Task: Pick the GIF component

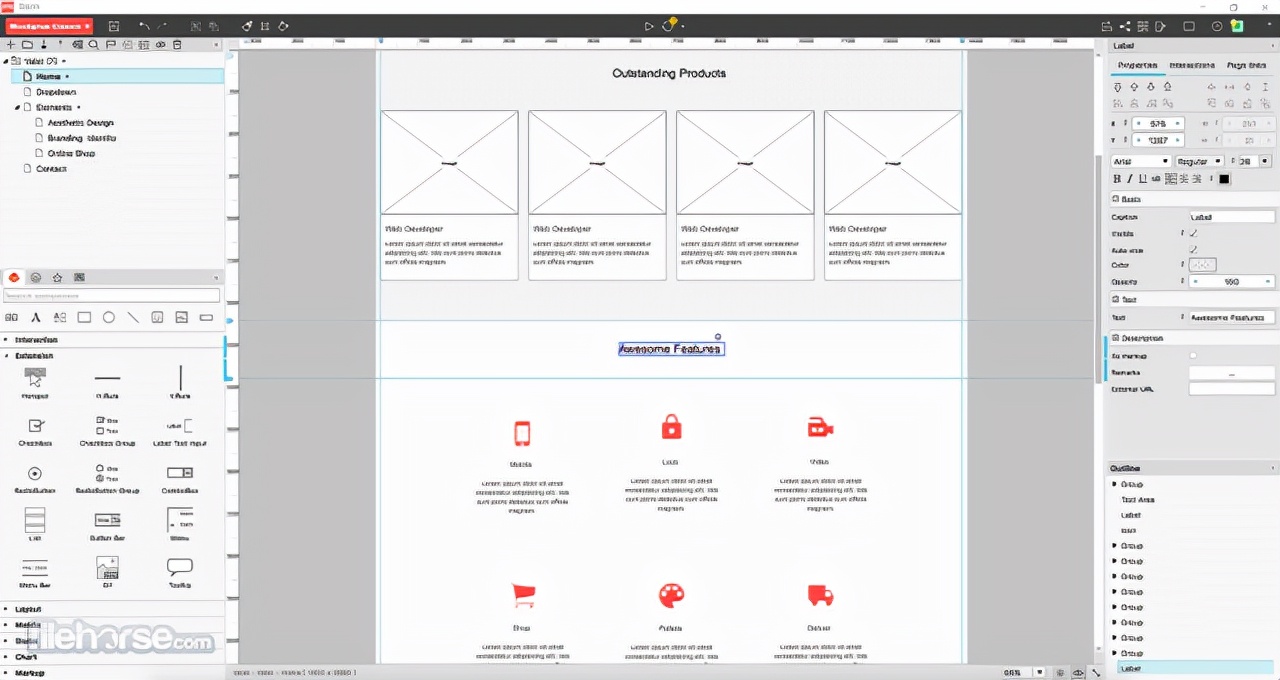Action: (x=107, y=573)
